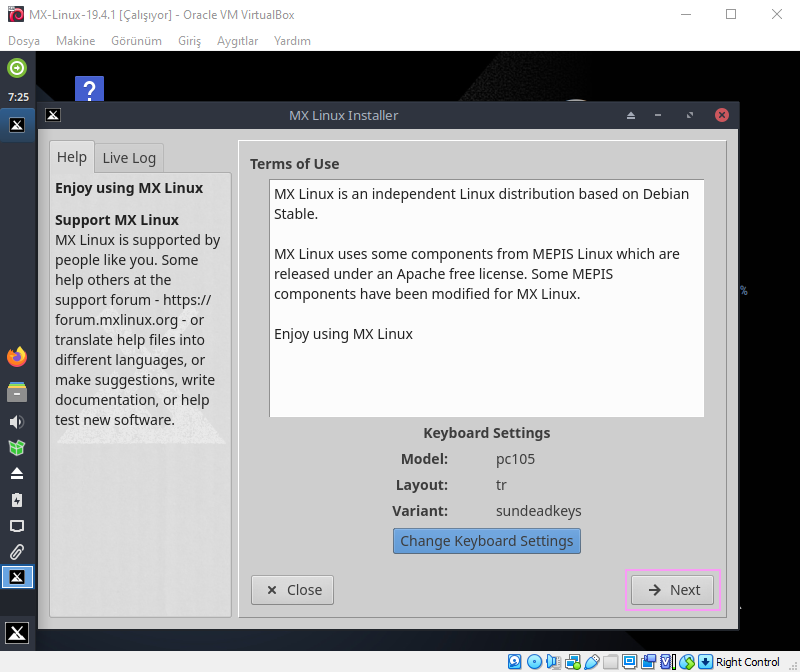Click the 'Right Control' host key label

747,662
